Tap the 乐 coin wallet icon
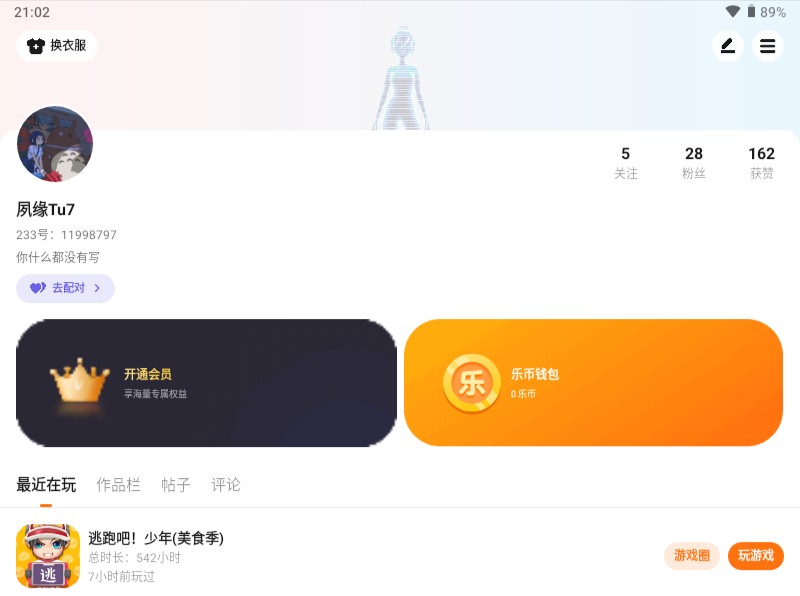800x596 pixels. [x=471, y=383]
